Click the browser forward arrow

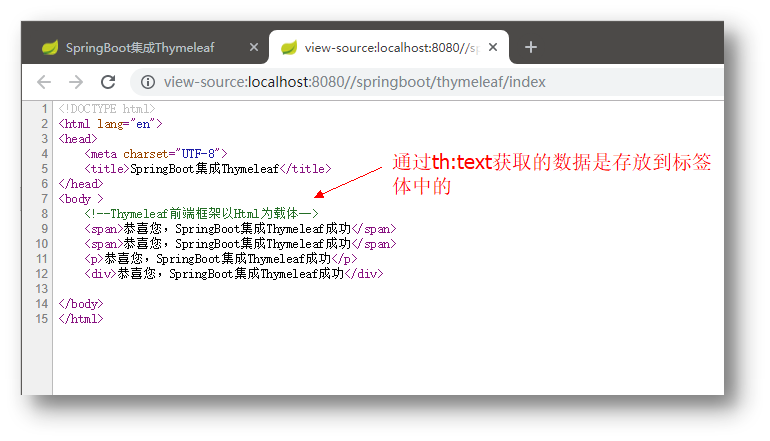76,82
